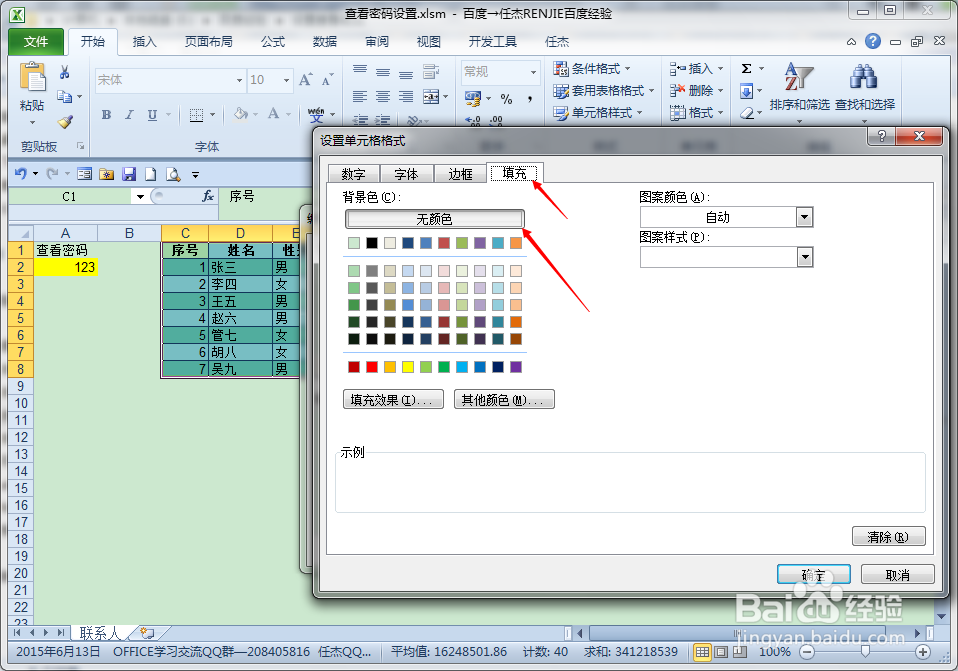The width and height of the screenshot is (958, 671).
Task: Click the Save icon on Quick Access Toolbar
Action: [x=129, y=173]
